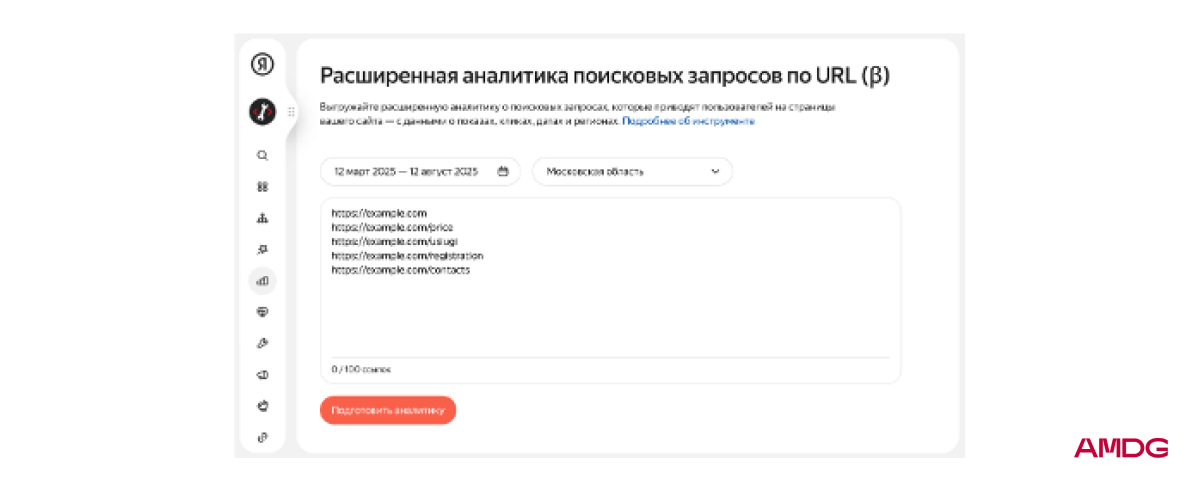This screenshot has height=490, width=1200.
Task: Open the Подробнее об инструменте link
Action: click(x=688, y=121)
